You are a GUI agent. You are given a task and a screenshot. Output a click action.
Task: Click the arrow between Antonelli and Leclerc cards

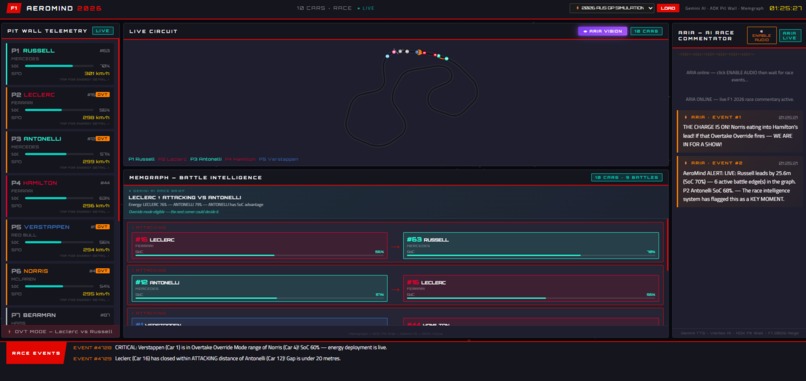pyautogui.click(x=395, y=289)
